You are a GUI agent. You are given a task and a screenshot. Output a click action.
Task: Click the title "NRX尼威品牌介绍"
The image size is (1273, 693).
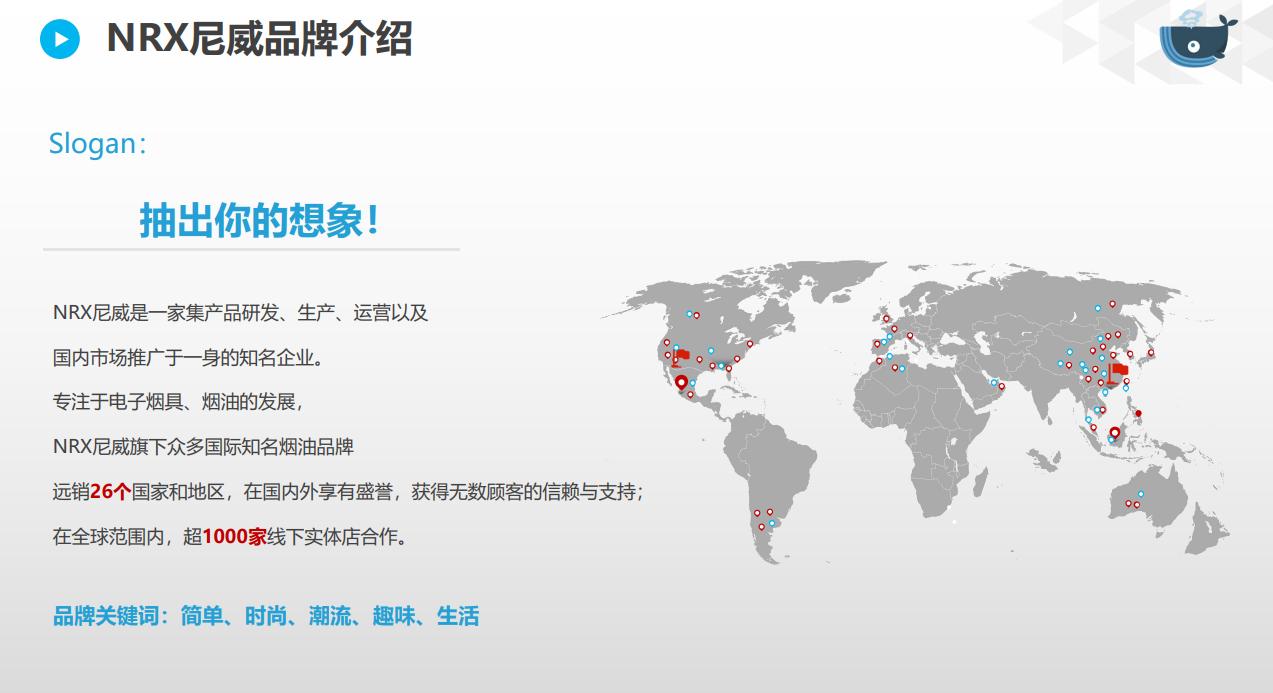click(x=259, y=40)
